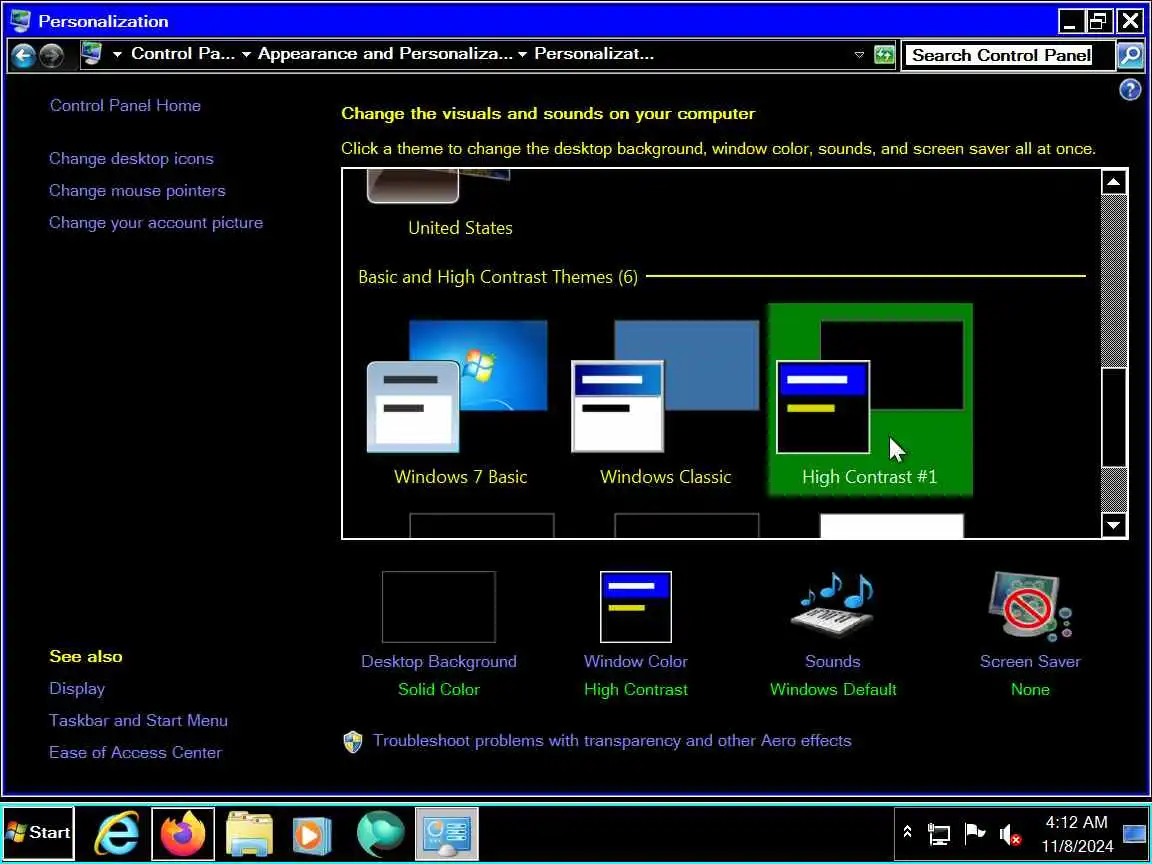This screenshot has width=1152, height=864.
Task: Click Desktop Background text link
Action: click(x=439, y=661)
